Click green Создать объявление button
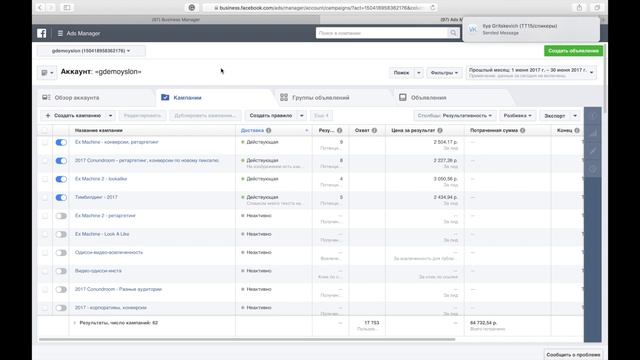The image size is (640, 360). coord(573,51)
